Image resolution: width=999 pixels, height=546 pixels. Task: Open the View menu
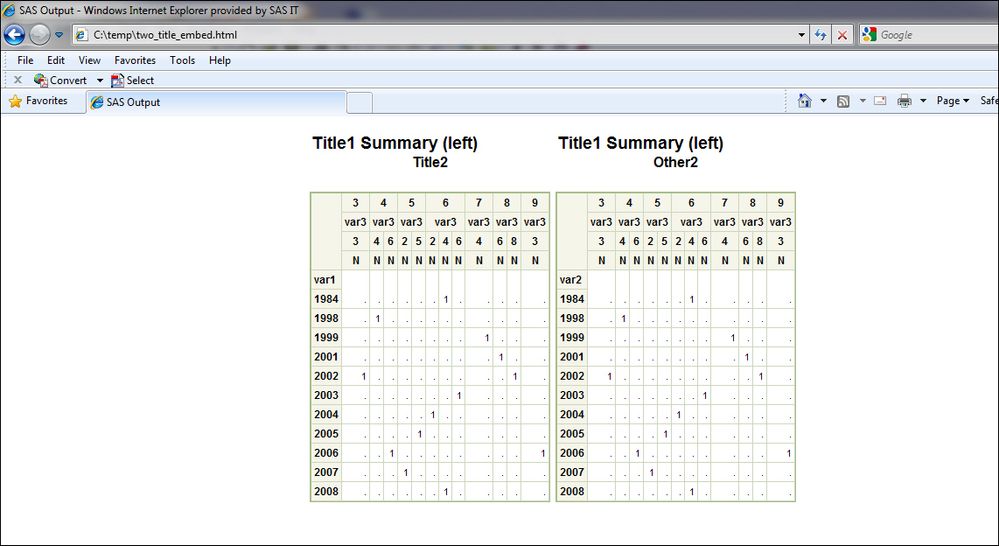click(89, 60)
